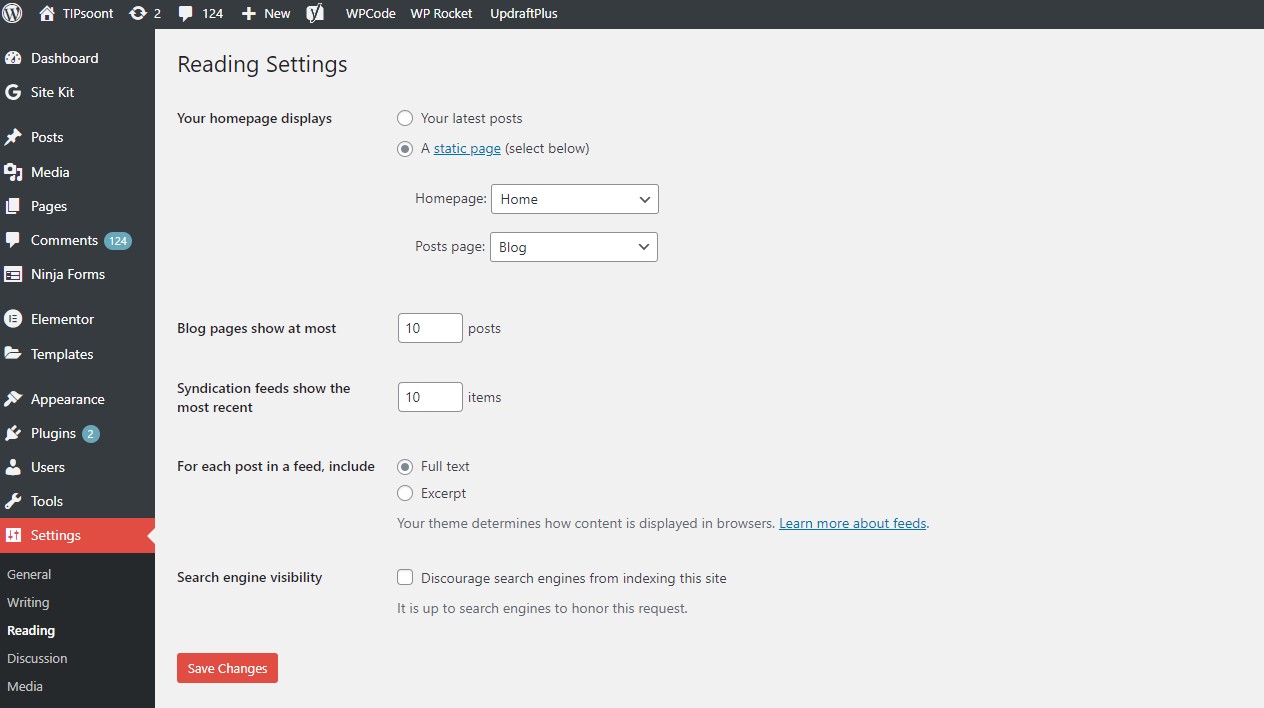The width and height of the screenshot is (1264, 708).
Task: Open the Yoast SEO icon in admin bar
Action: pyautogui.click(x=315, y=14)
